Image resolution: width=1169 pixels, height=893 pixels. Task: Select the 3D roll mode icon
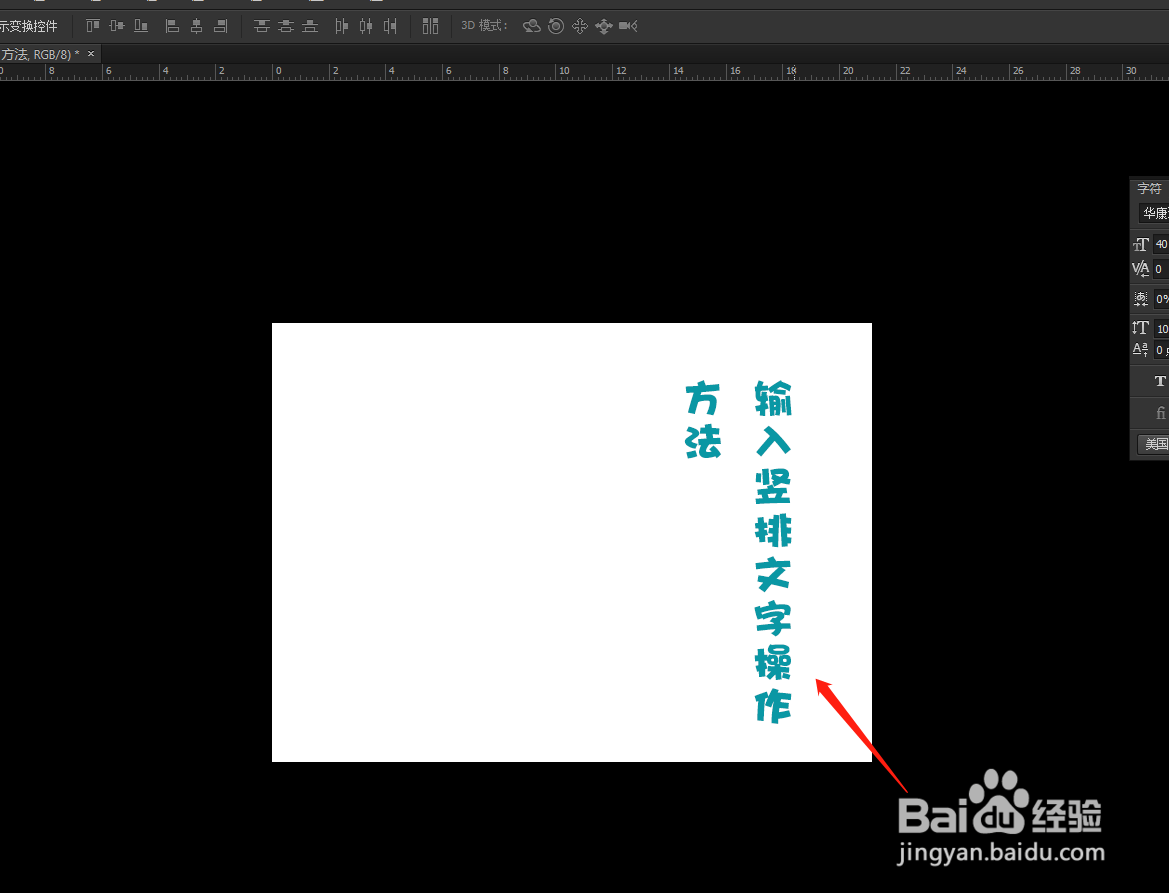click(556, 25)
